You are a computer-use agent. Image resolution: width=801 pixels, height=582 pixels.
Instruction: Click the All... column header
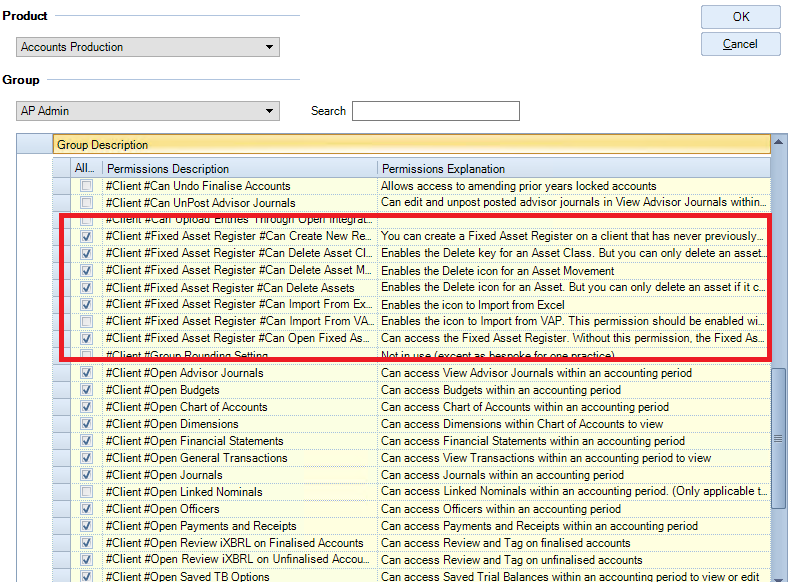point(85,168)
